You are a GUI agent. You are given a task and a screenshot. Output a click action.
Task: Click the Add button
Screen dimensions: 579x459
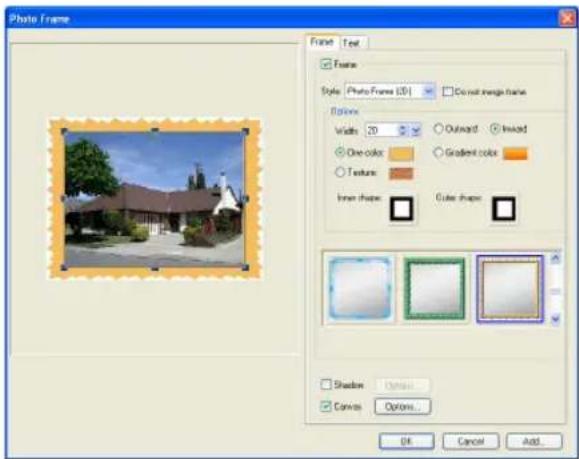pyautogui.click(x=534, y=441)
